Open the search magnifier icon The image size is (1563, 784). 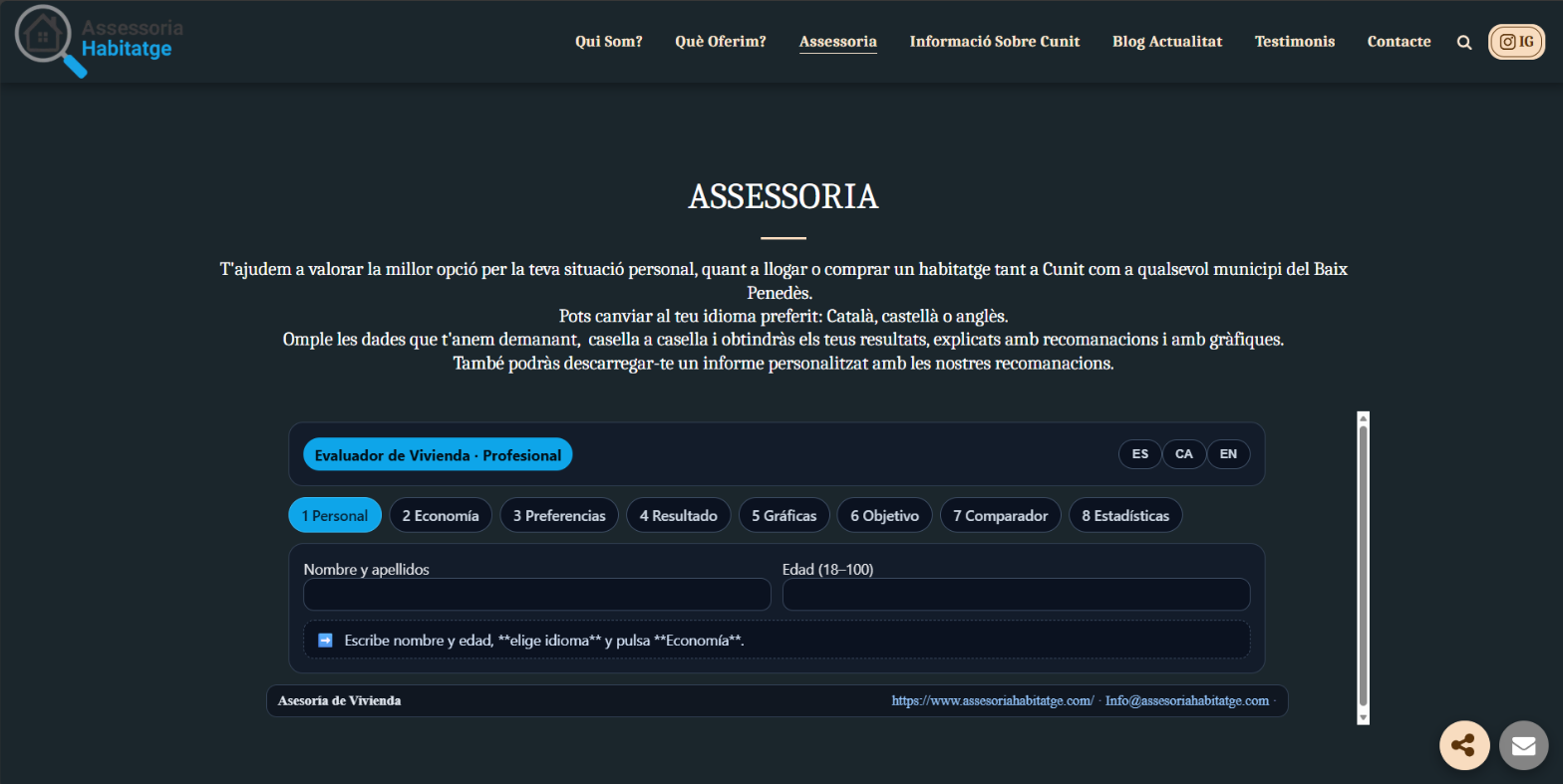tap(1463, 42)
